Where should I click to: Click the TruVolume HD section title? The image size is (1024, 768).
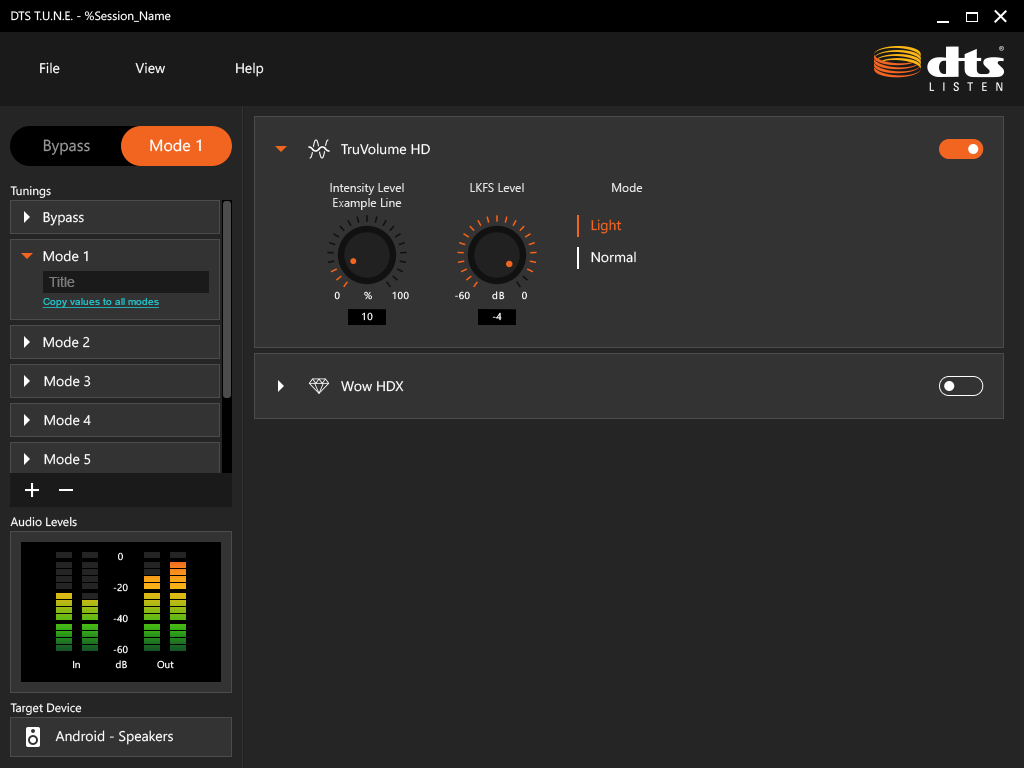coord(385,149)
